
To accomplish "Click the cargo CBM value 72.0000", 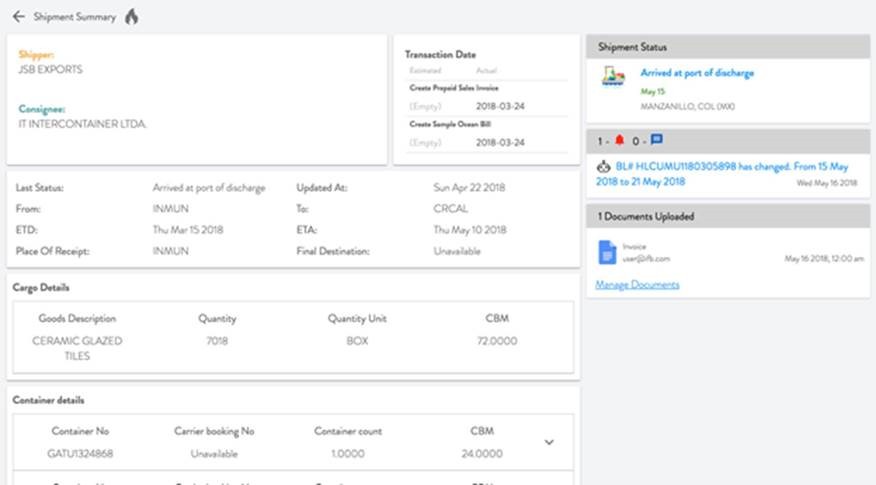I will tap(497, 341).
